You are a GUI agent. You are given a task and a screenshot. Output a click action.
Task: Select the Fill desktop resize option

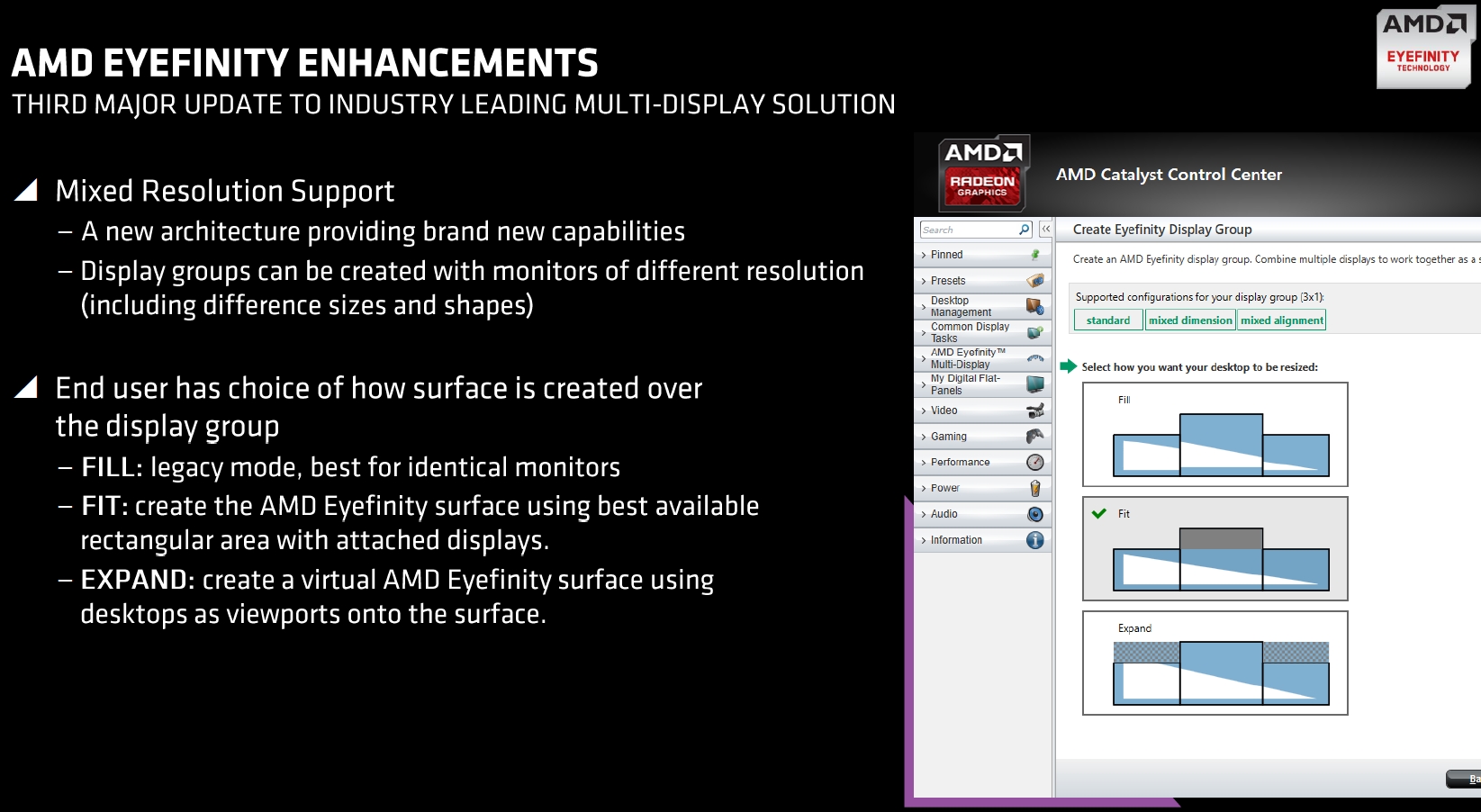tap(1215, 435)
